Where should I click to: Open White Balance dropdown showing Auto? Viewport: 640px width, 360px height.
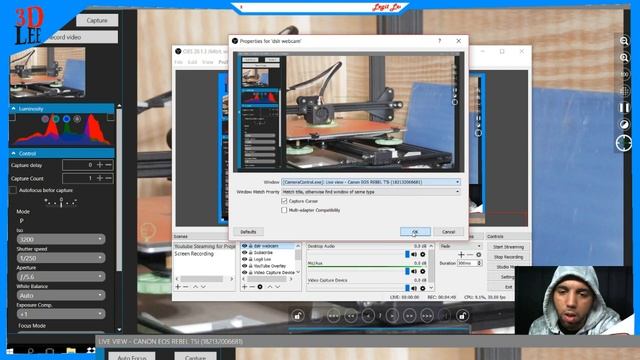tap(61, 295)
